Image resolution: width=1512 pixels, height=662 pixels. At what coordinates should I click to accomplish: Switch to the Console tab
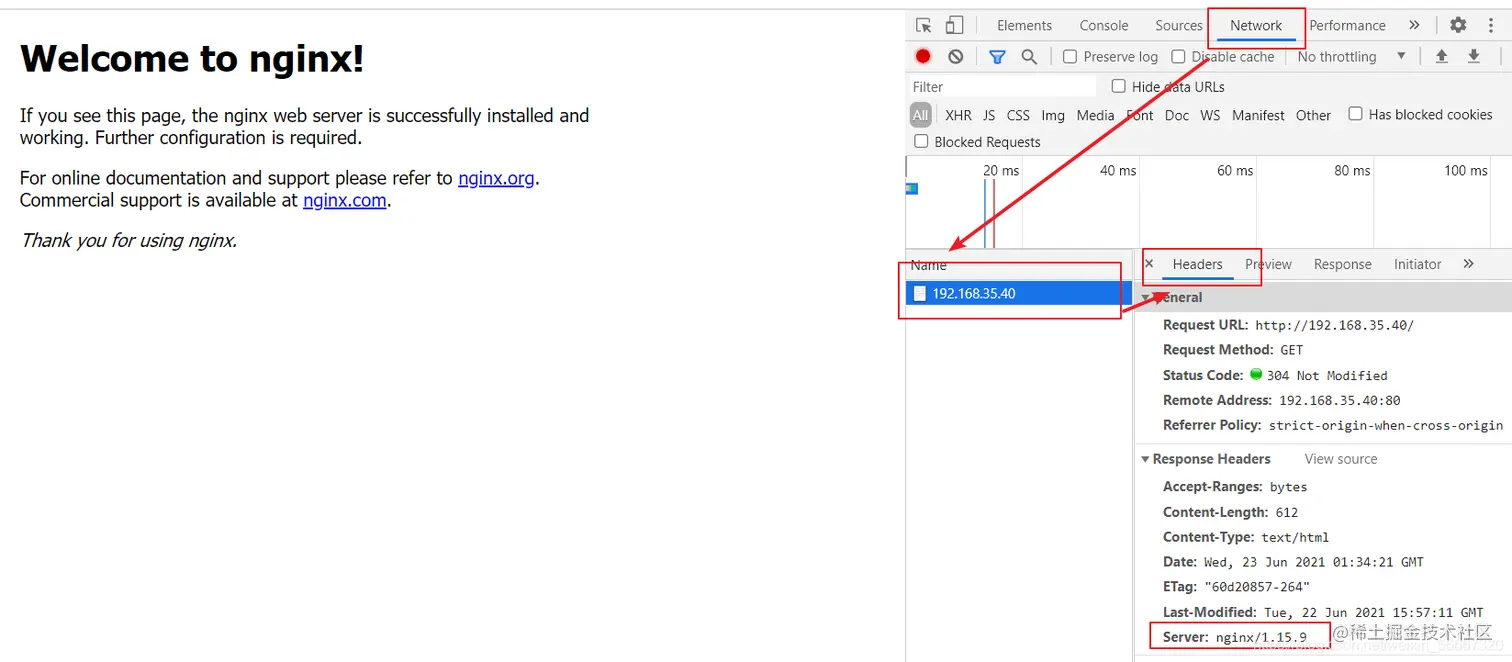coord(1104,26)
